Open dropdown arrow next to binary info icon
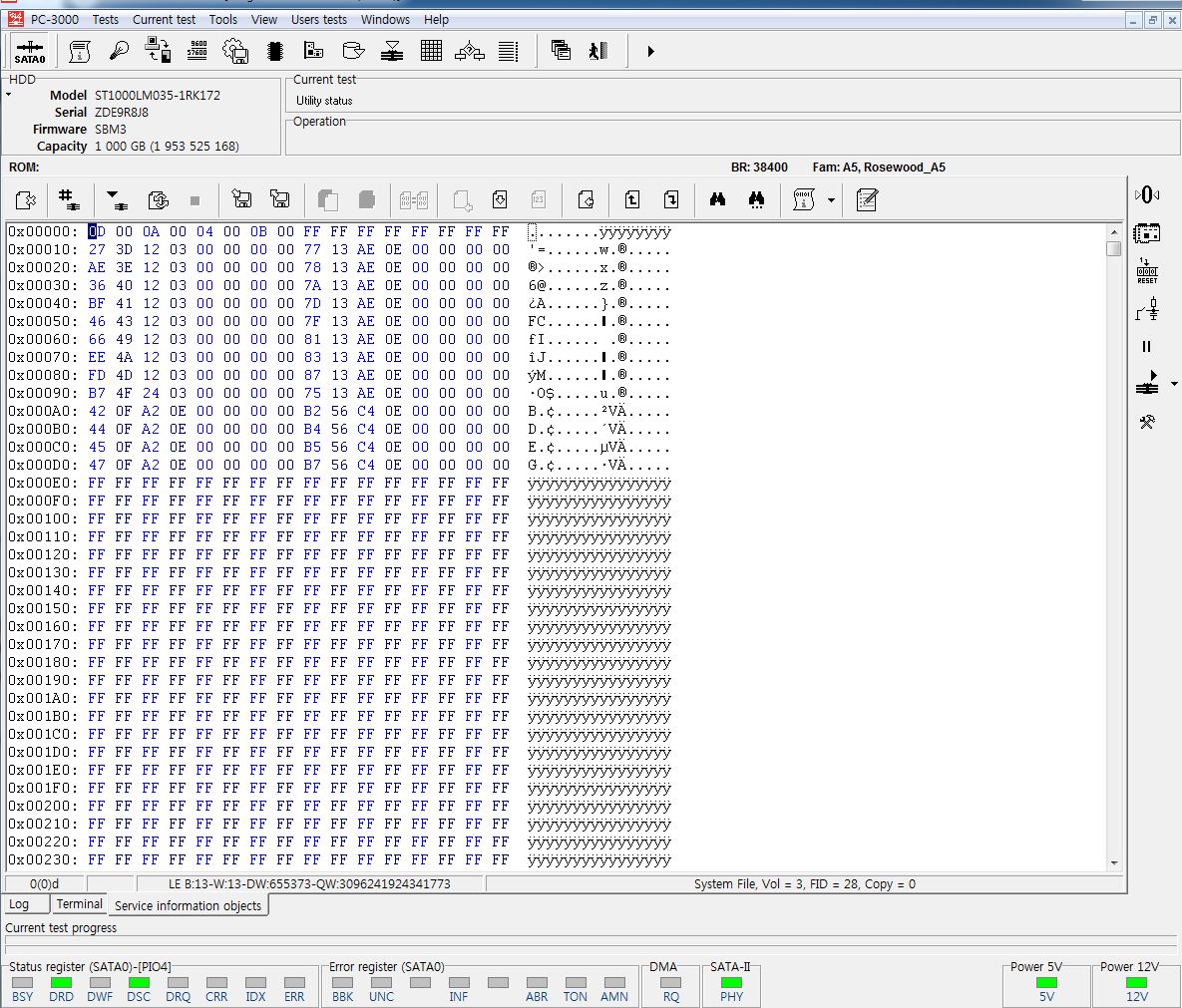The width and height of the screenshot is (1182, 1008). (831, 201)
